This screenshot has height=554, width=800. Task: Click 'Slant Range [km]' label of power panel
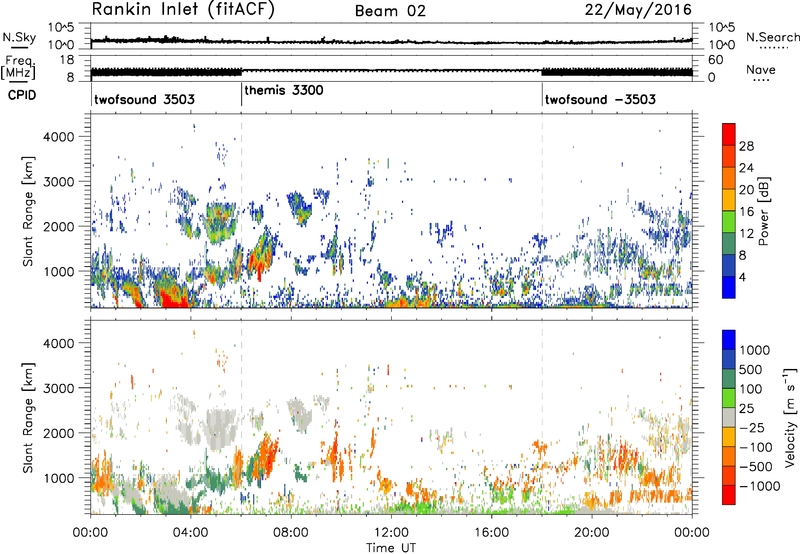pos(28,211)
